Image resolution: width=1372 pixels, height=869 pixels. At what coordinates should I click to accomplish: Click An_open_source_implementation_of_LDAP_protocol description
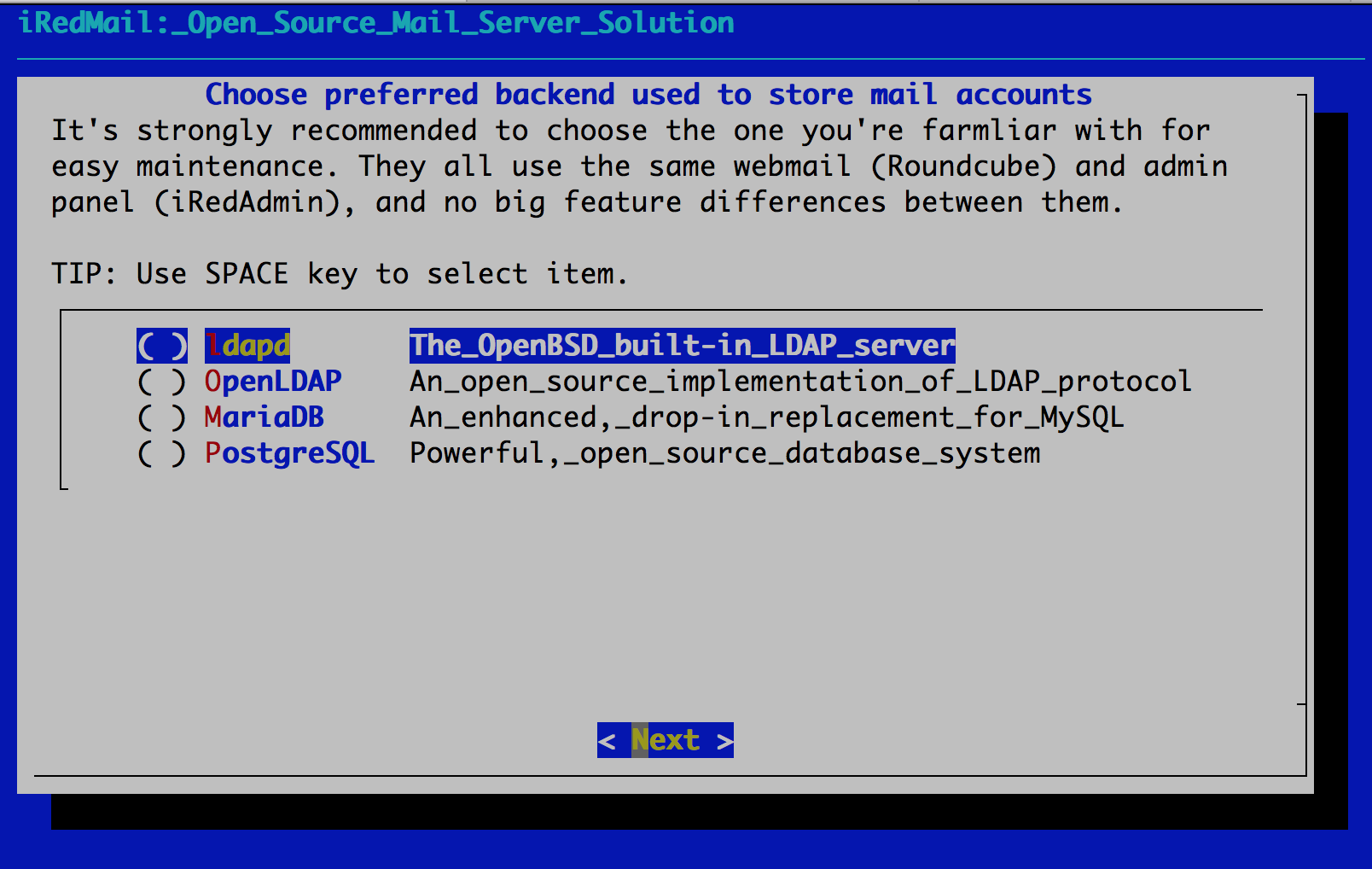[x=801, y=382]
